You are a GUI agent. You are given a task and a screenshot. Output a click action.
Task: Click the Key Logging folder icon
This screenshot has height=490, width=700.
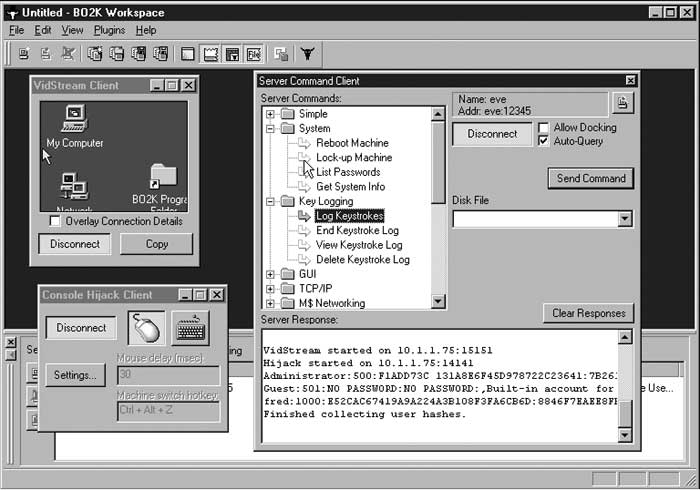tap(288, 201)
